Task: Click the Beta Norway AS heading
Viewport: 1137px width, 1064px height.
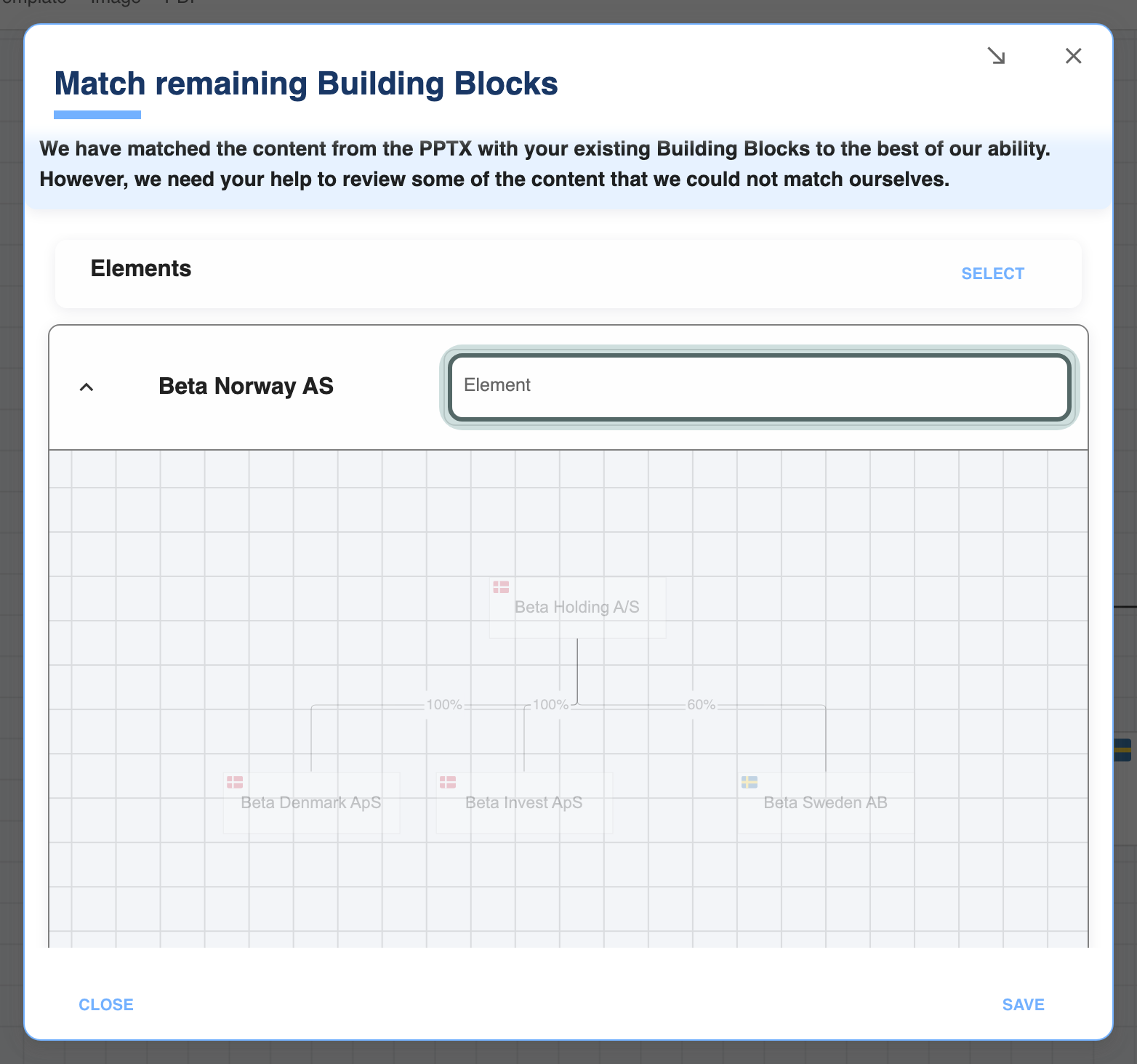Action: [246, 386]
